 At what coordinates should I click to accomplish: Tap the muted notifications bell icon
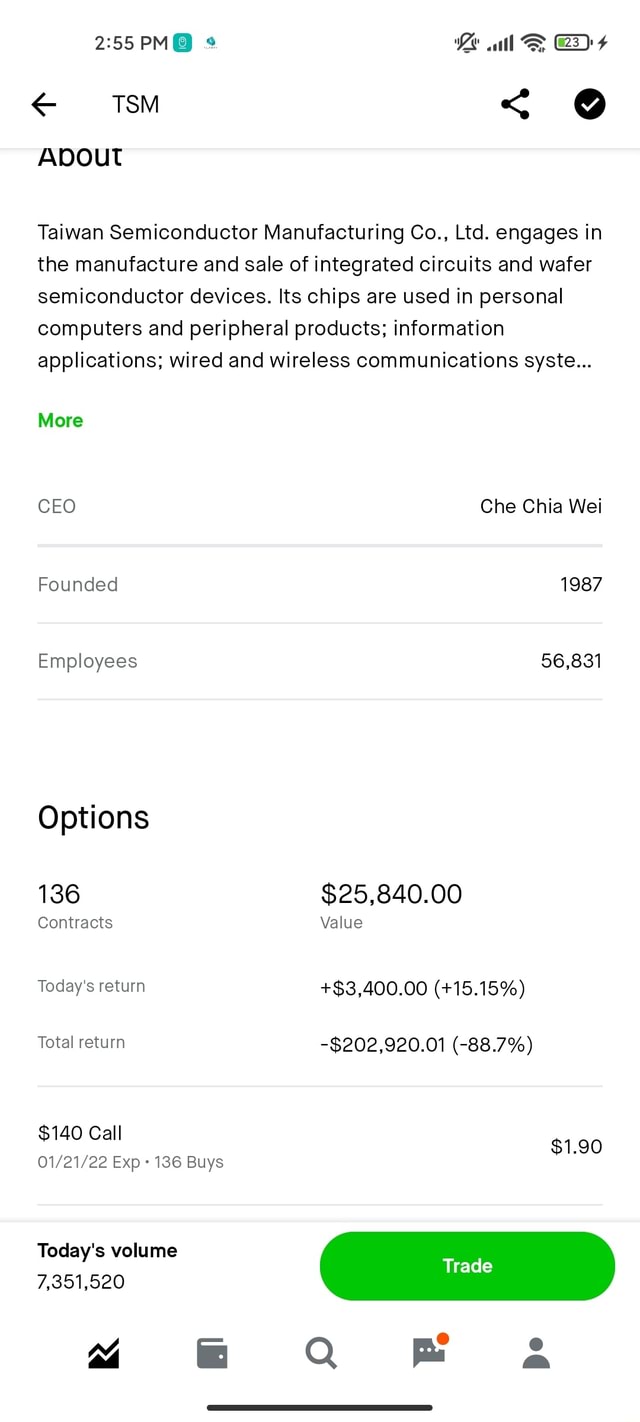pyautogui.click(x=466, y=42)
